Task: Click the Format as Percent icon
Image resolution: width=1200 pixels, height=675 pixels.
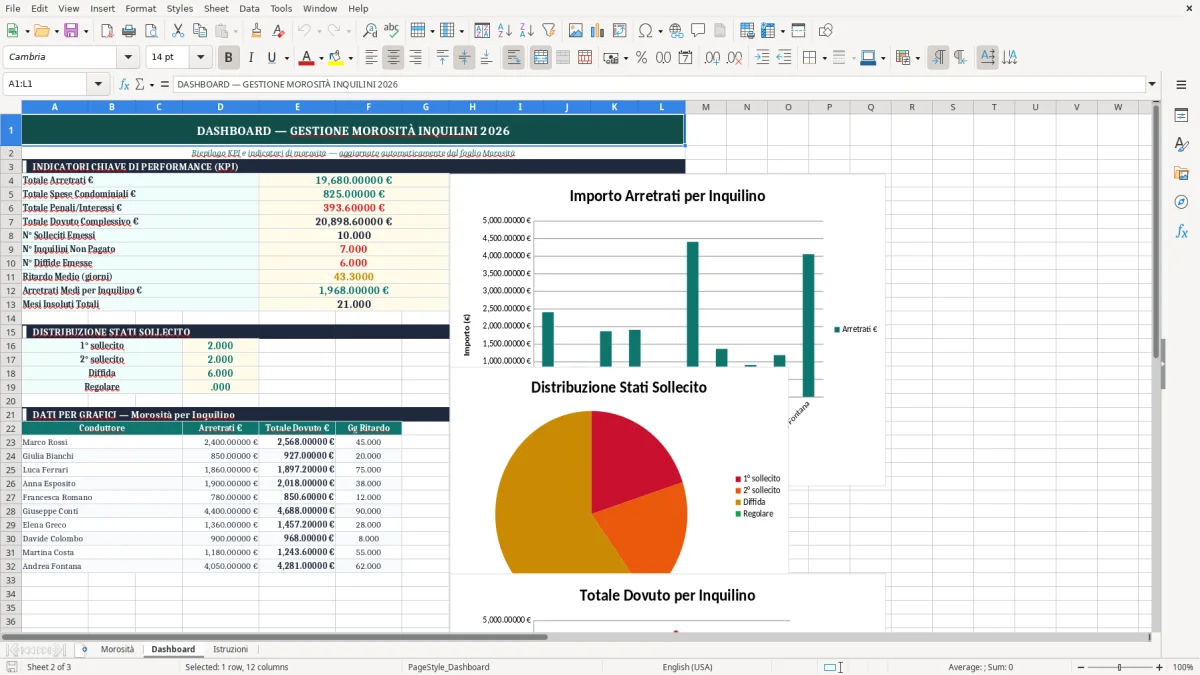Action: [641, 58]
